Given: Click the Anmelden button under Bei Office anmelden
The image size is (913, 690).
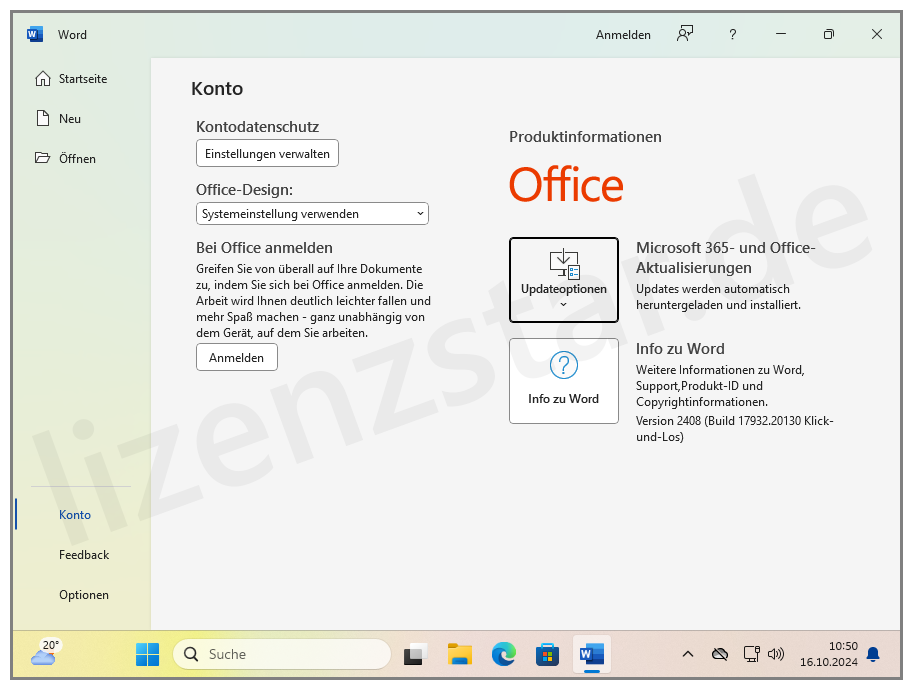Looking at the screenshot, I should click(236, 357).
